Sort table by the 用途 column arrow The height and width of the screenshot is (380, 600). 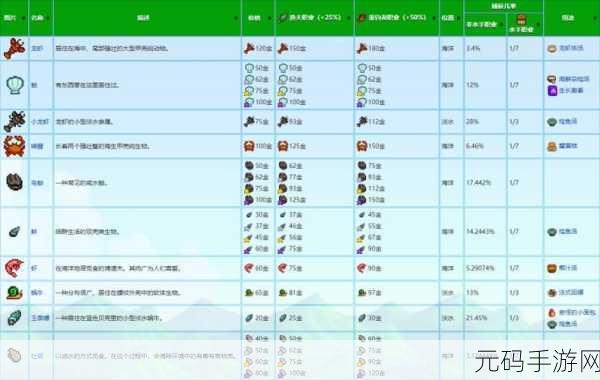[x=595, y=18]
